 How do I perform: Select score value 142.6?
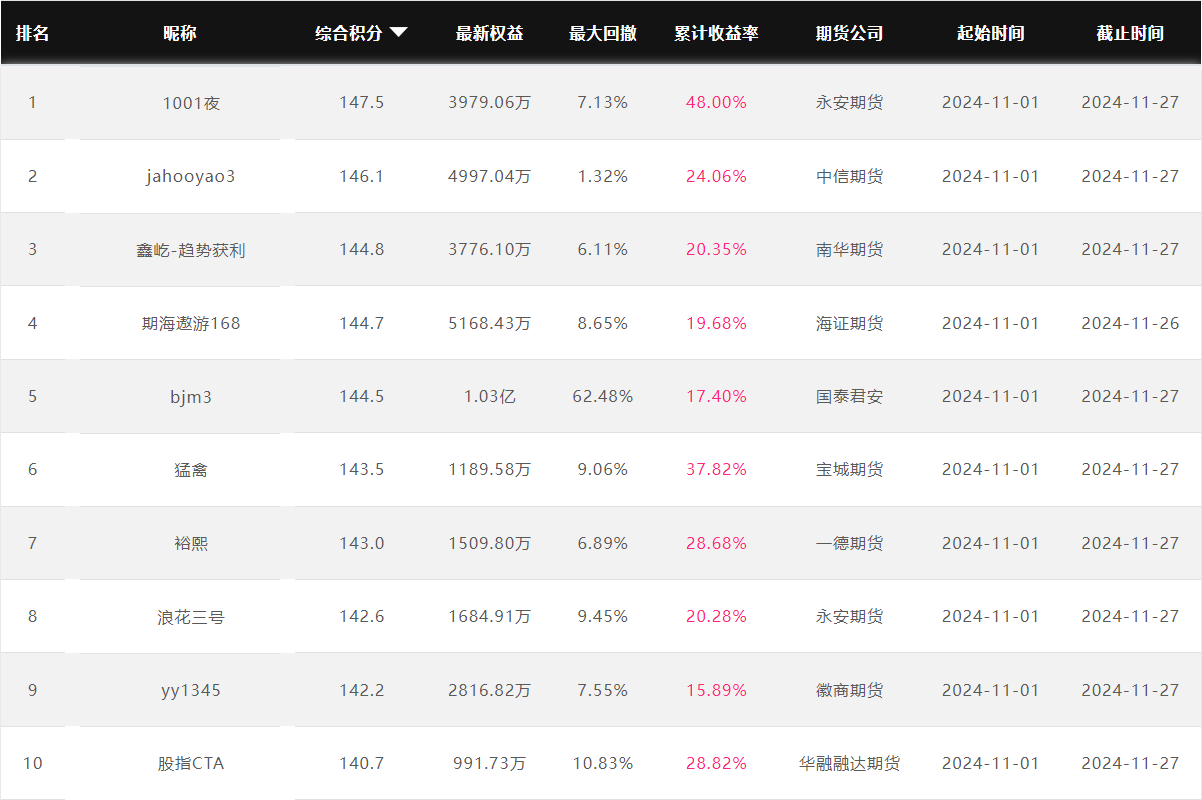362,616
